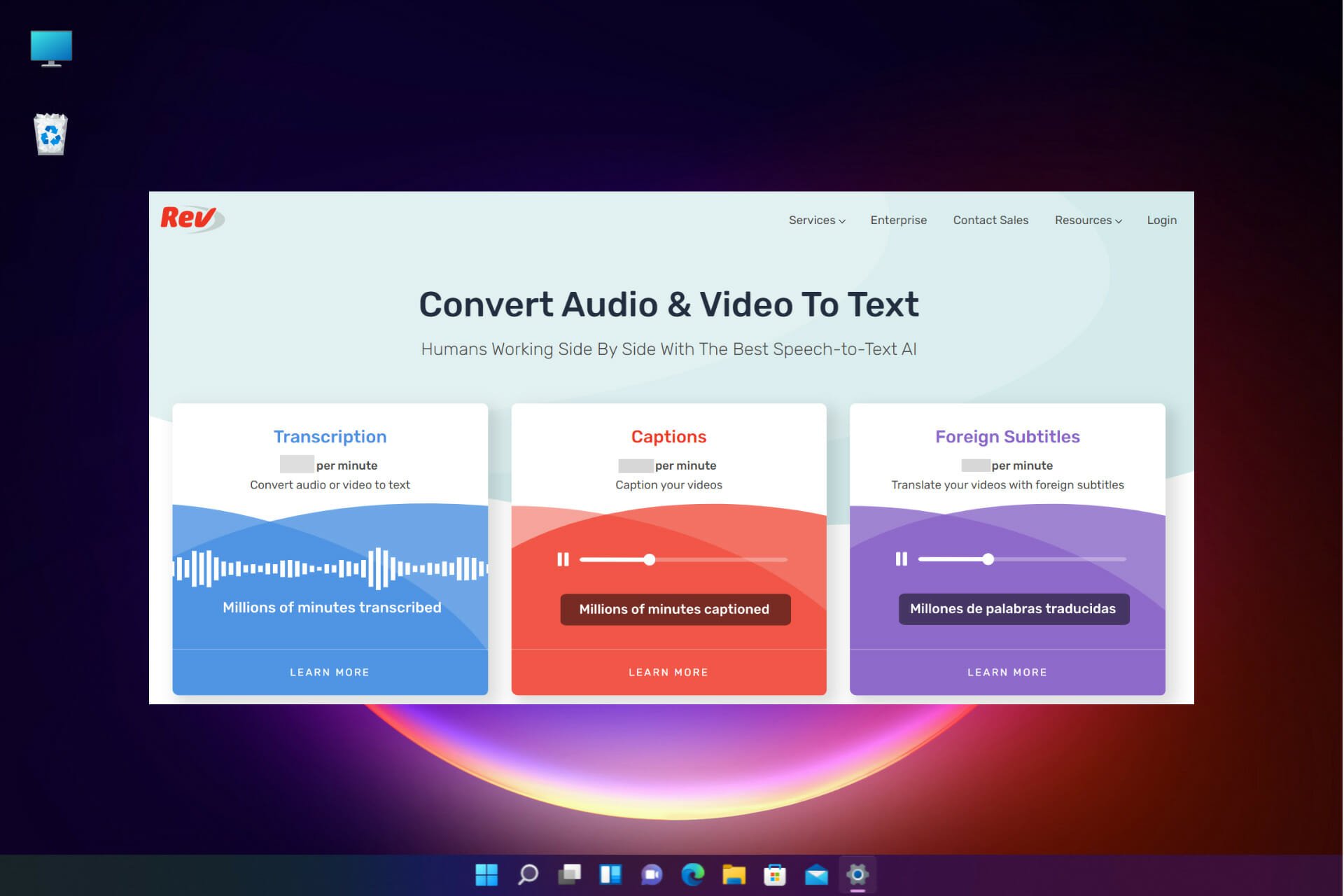Click Login in the navigation bar
The height and width of the screenshot is (896, 1344).
(1162, 220)
